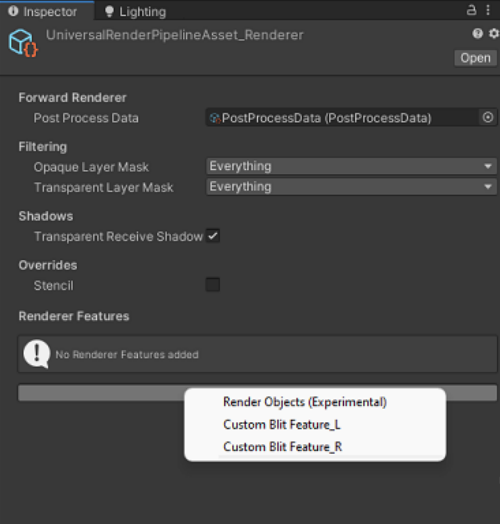
Task: Open the Transparent Layer Mask dropdown
Action: pos(351,187)
